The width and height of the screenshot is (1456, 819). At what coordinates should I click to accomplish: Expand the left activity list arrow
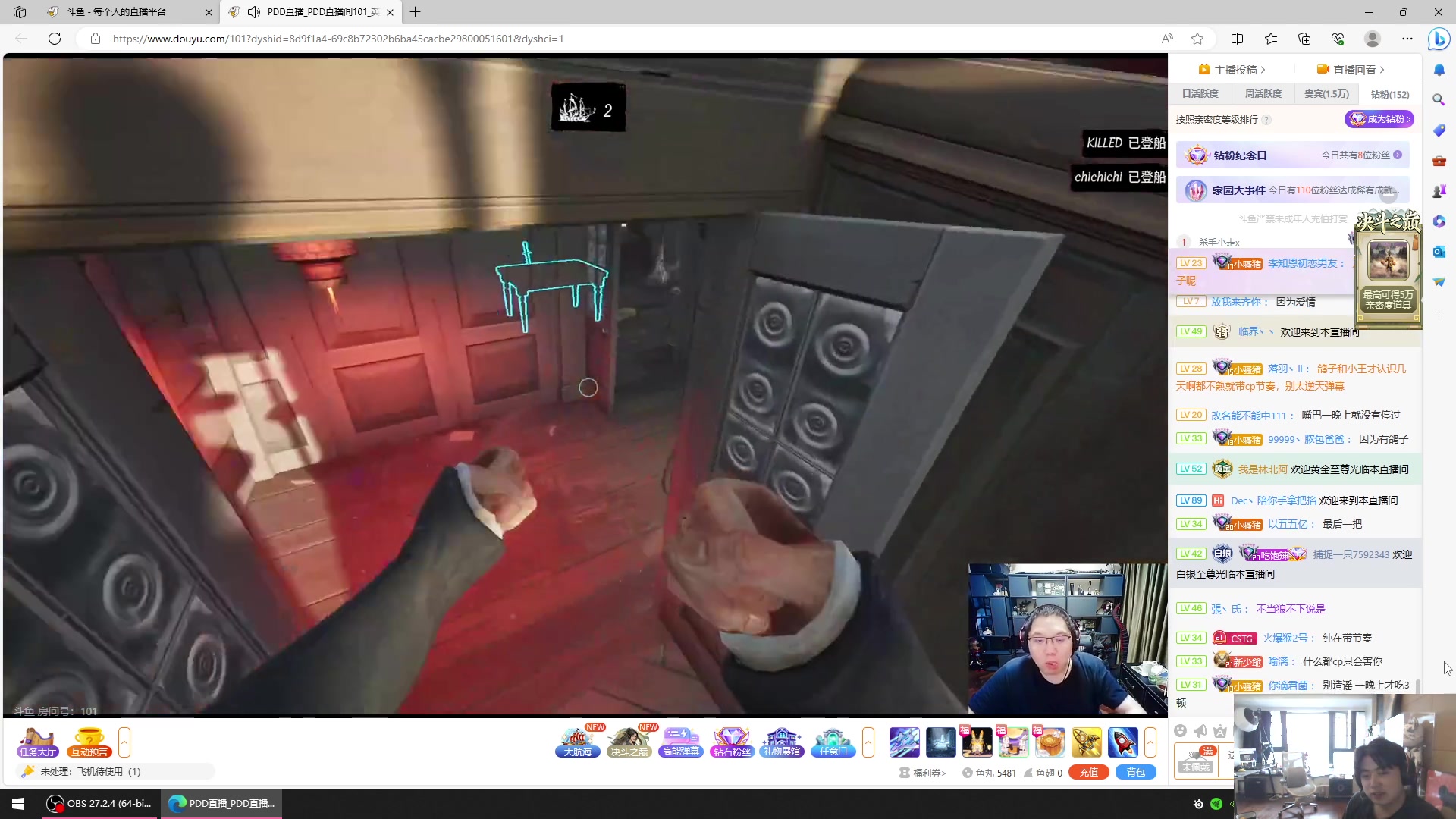[x=124, y=742]
